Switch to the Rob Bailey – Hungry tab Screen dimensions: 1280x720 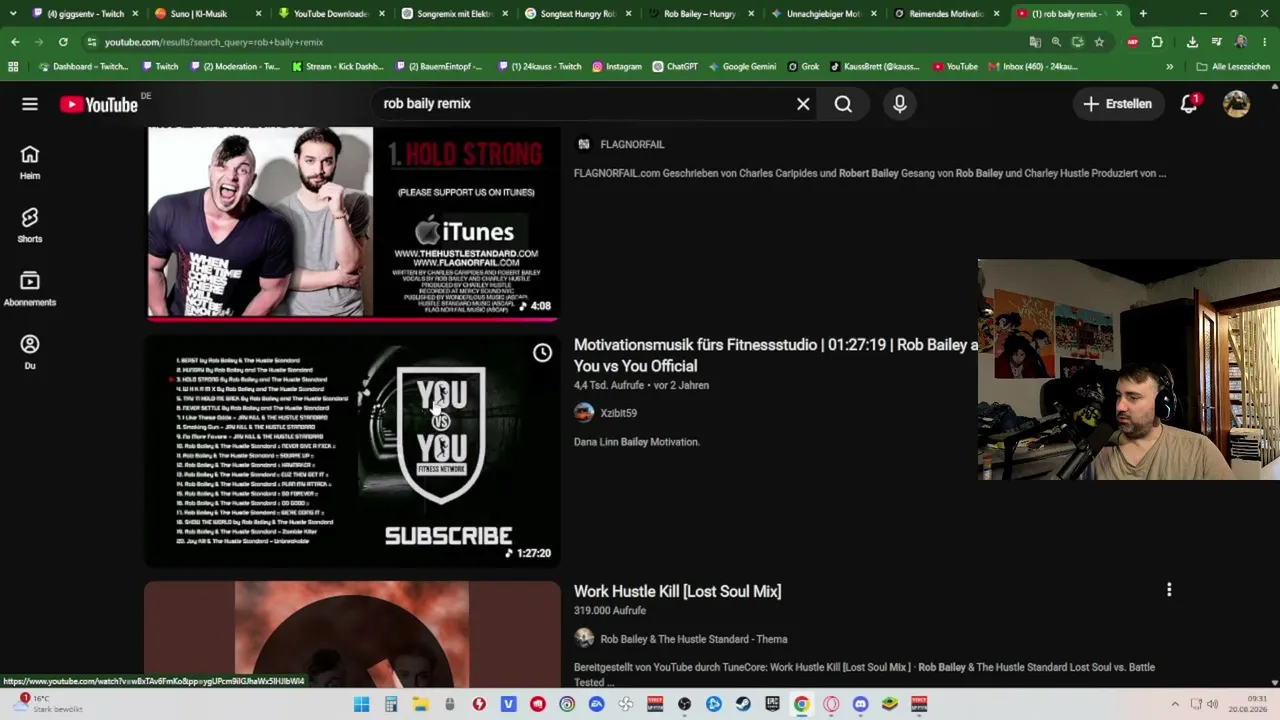(x=701, y=14)
